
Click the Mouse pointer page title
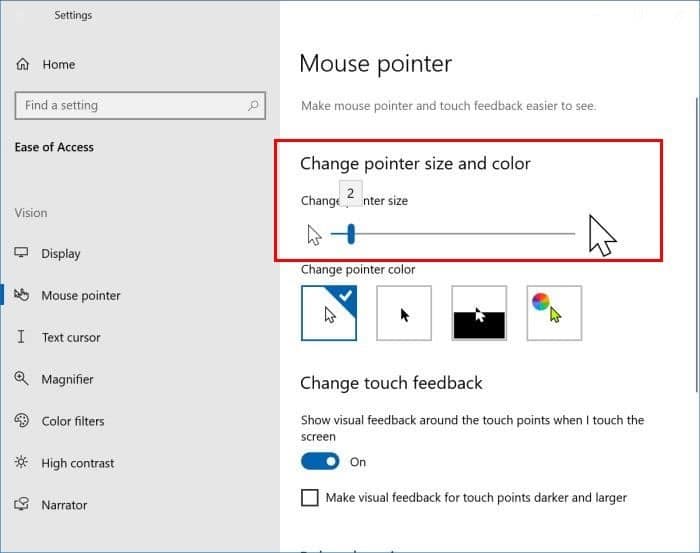point(375,64)
